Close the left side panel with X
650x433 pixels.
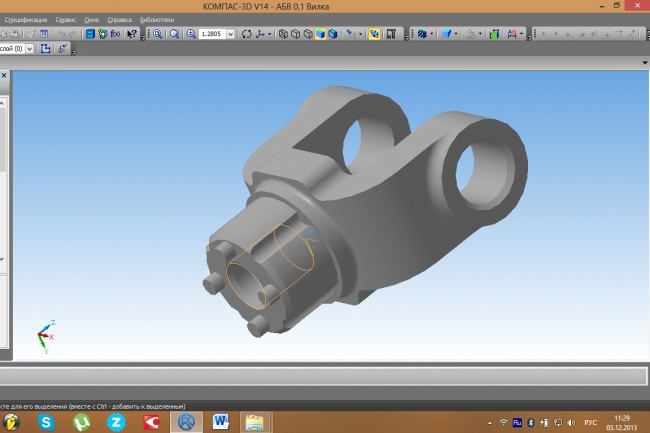click(x=3, y=75)
